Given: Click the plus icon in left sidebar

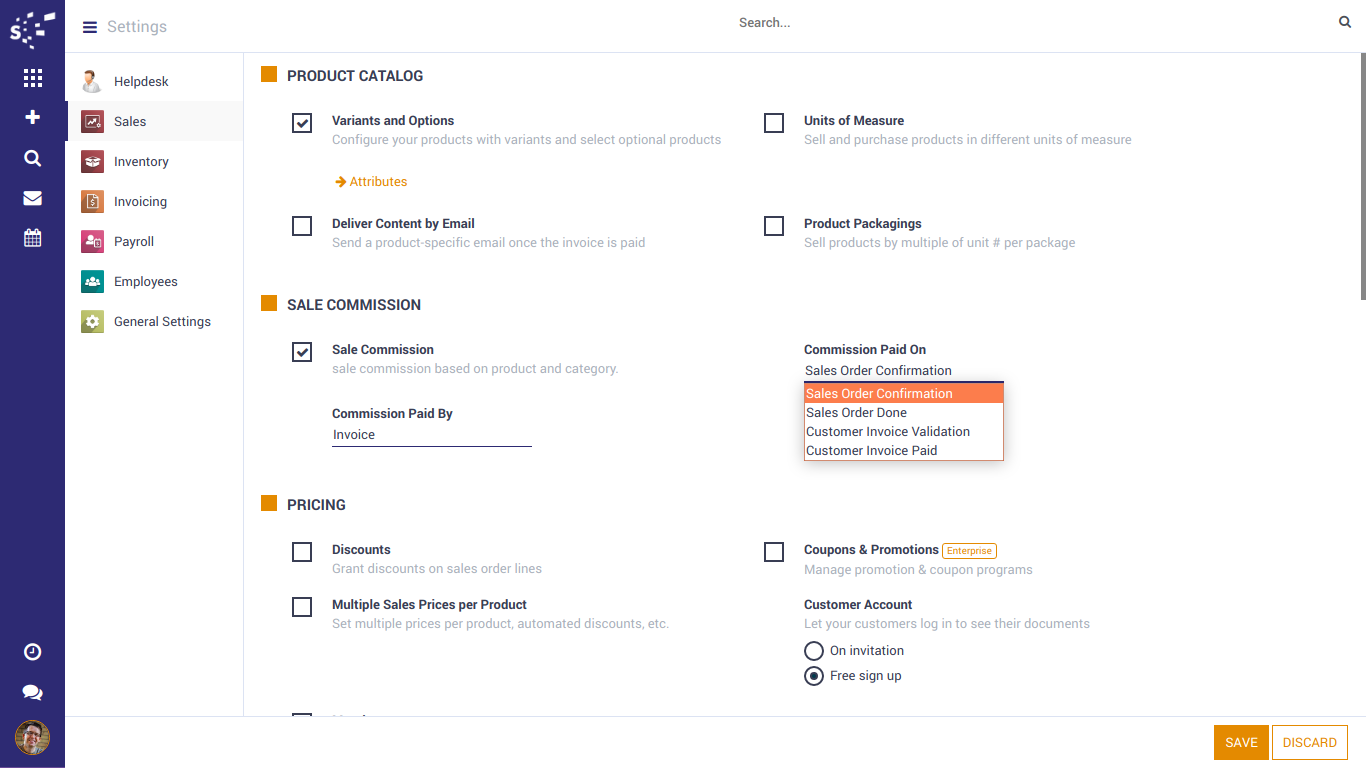Looking at the screenshot, I should click(x=32, y=118).
